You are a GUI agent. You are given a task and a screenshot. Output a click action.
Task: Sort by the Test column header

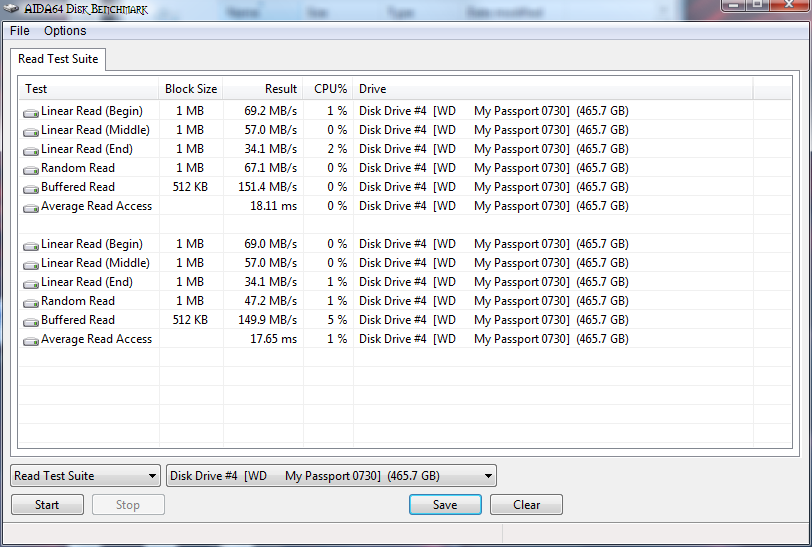point(89,89)
